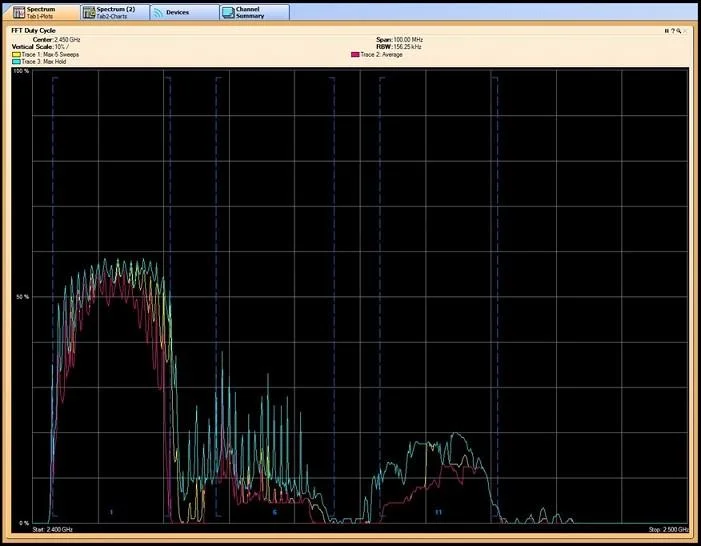Click the channel 1 marker label
This screenshot has width=701, height=546.
111,512
